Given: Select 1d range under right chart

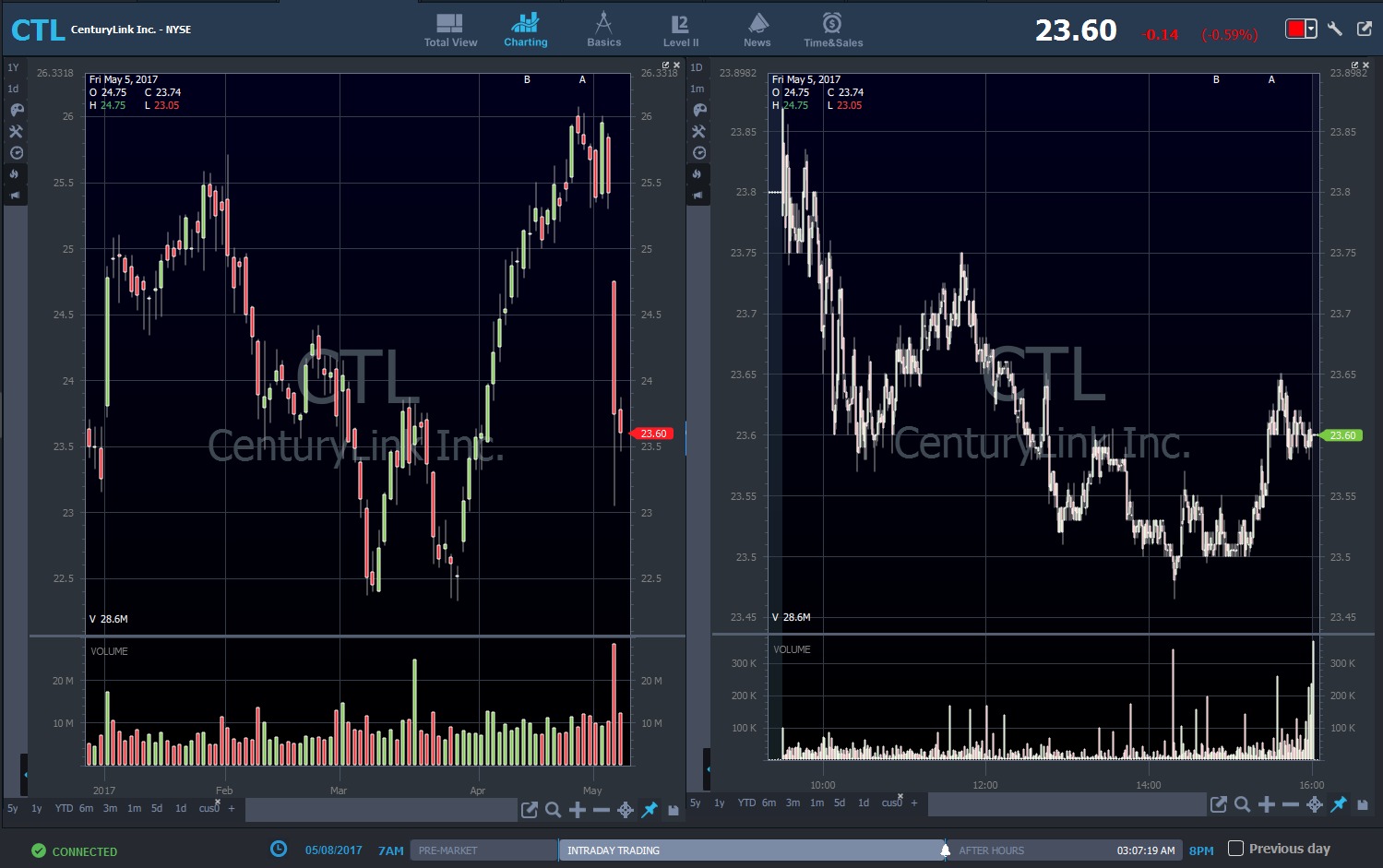Looking at the screenshot, I should coord(864,803).
